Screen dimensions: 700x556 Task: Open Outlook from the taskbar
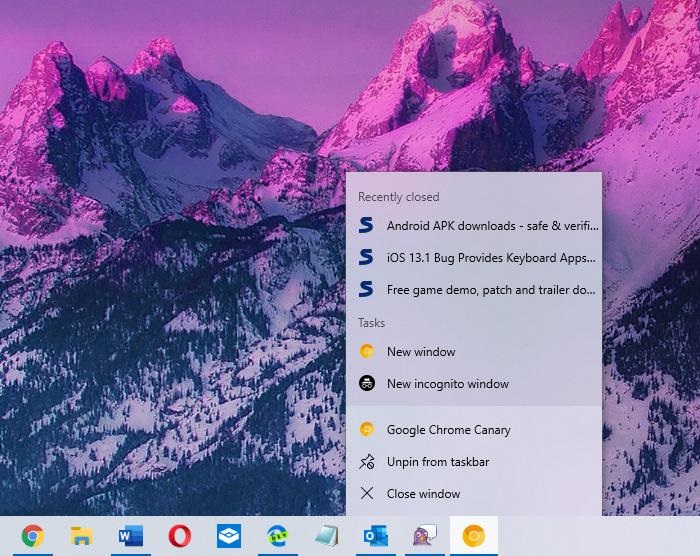(376, 535)
